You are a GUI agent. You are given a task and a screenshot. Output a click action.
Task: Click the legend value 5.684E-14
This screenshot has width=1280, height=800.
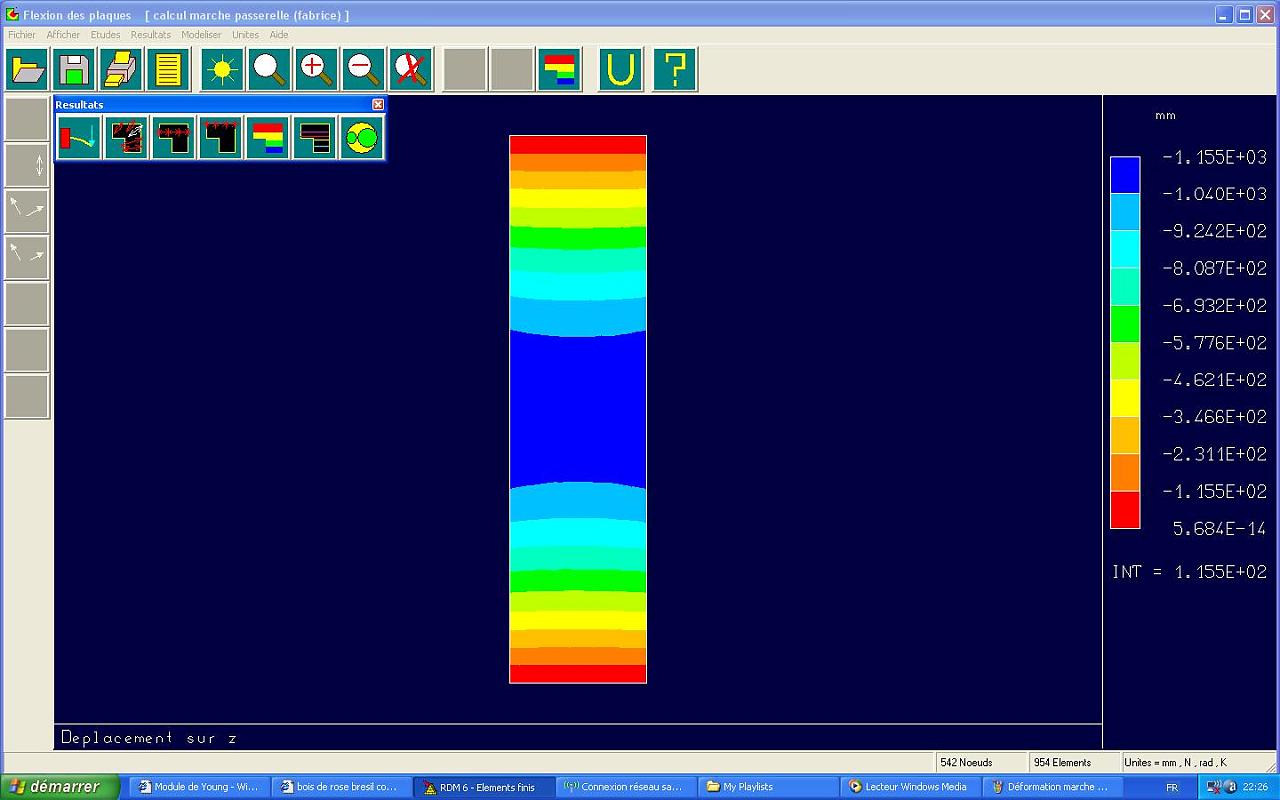tap(1220, 529)
